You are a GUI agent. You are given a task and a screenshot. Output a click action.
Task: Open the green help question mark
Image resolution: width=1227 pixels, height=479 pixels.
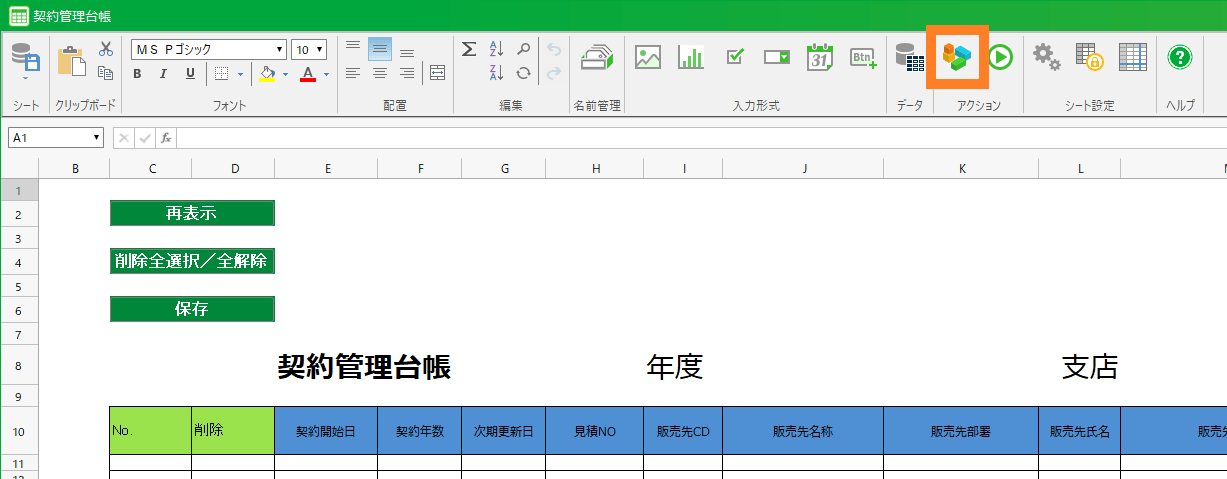[1180, 57]
